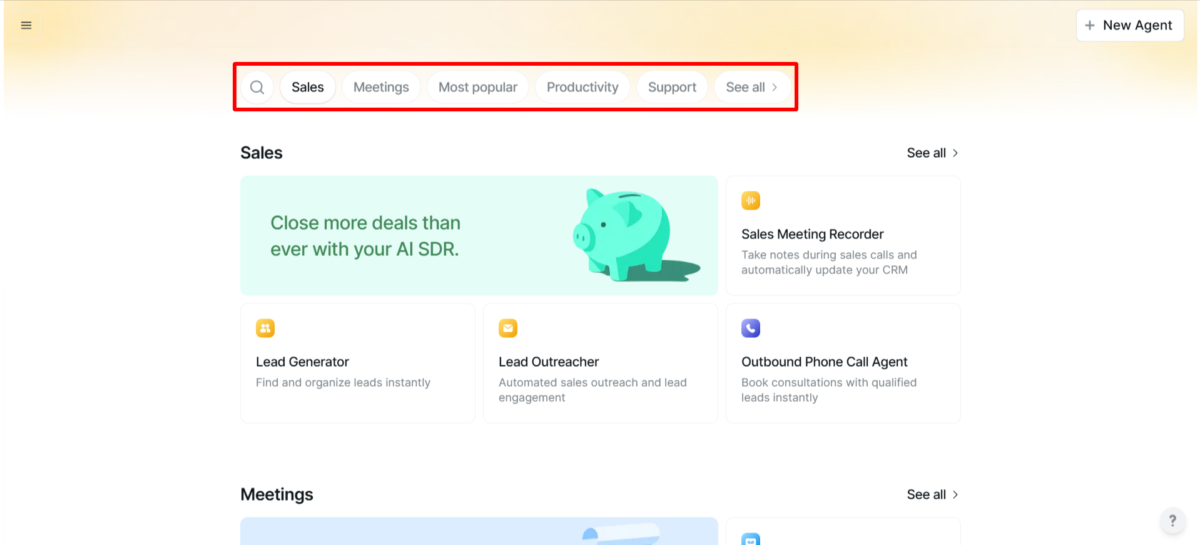The image size is (1200, 545).
Task: Open the hamburger sidebar menu
Action: [26, 25]
